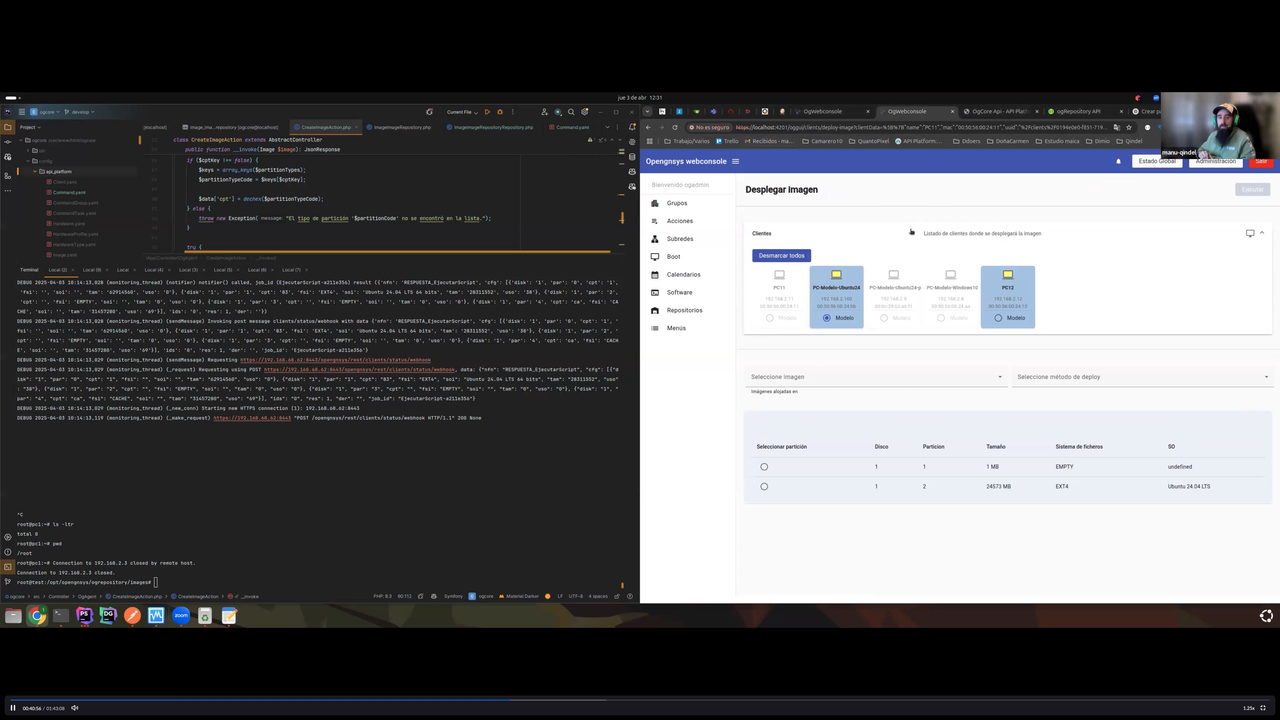Mute the video player volume
Image resolution: width=1280 pixels, height=720 pixels.
point(75,708)
